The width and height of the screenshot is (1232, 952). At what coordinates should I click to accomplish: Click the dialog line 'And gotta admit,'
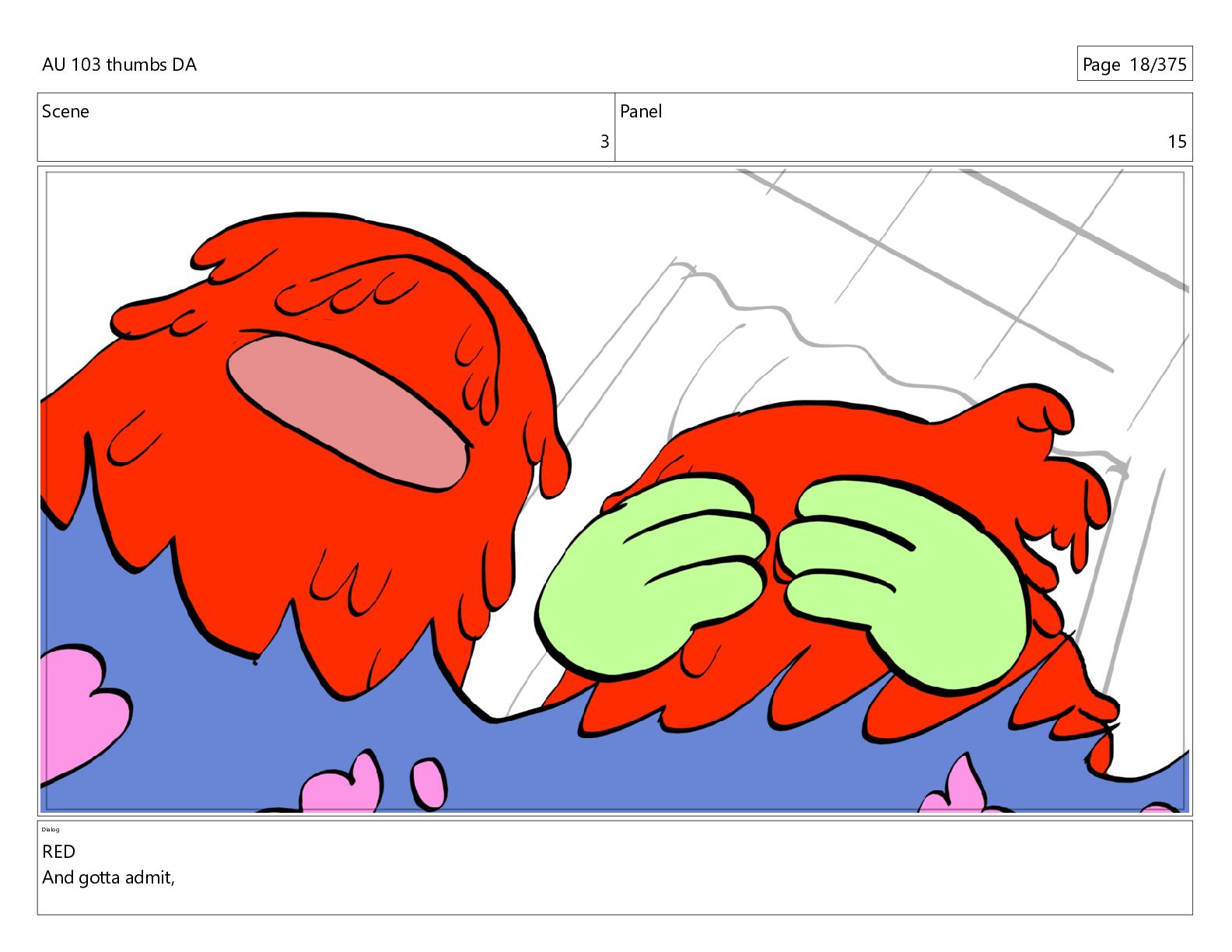point(108,877)
